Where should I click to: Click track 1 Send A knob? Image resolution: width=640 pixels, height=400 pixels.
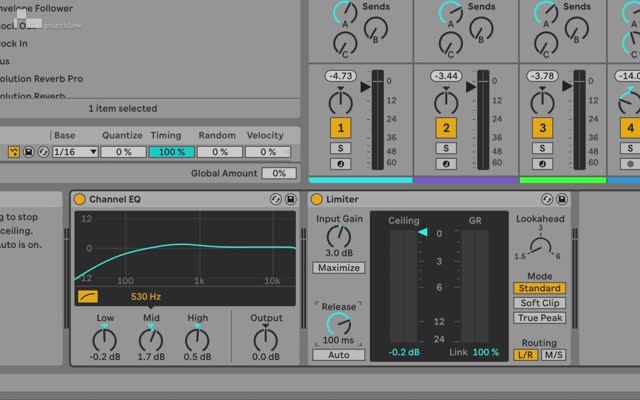coord(345,12)
